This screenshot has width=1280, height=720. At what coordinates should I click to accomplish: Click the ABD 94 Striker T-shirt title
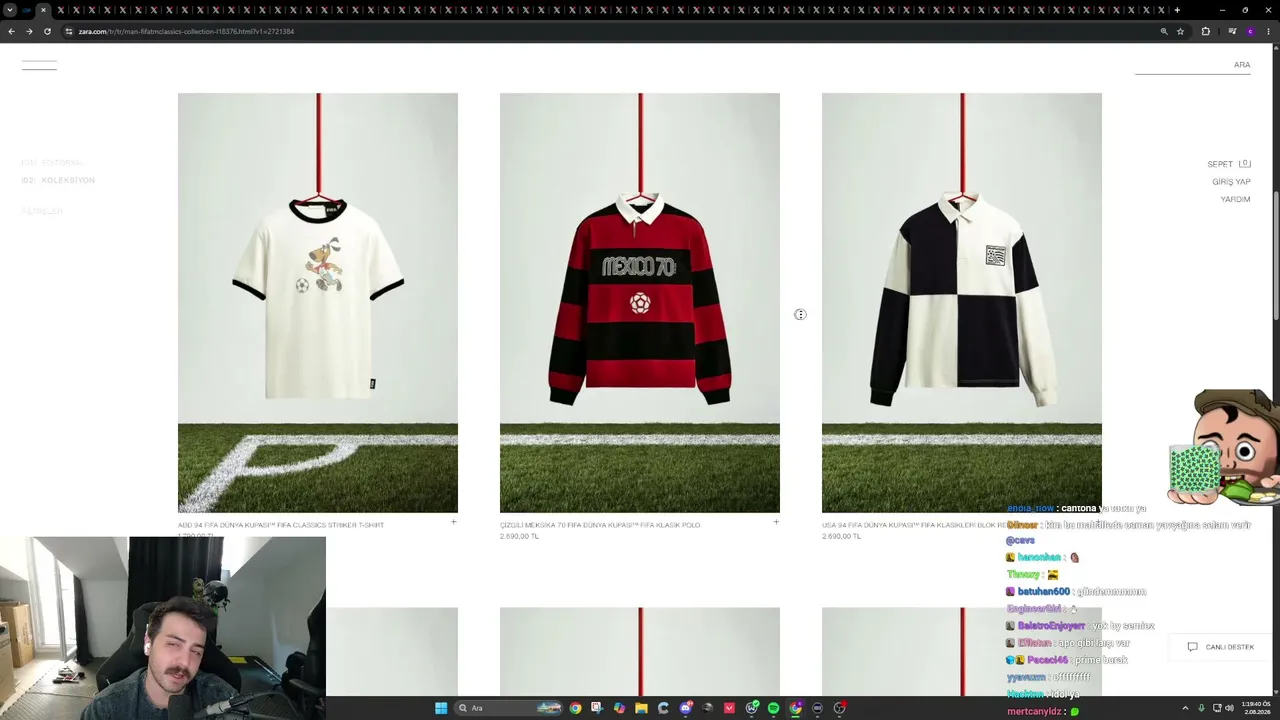click(281, 525)
